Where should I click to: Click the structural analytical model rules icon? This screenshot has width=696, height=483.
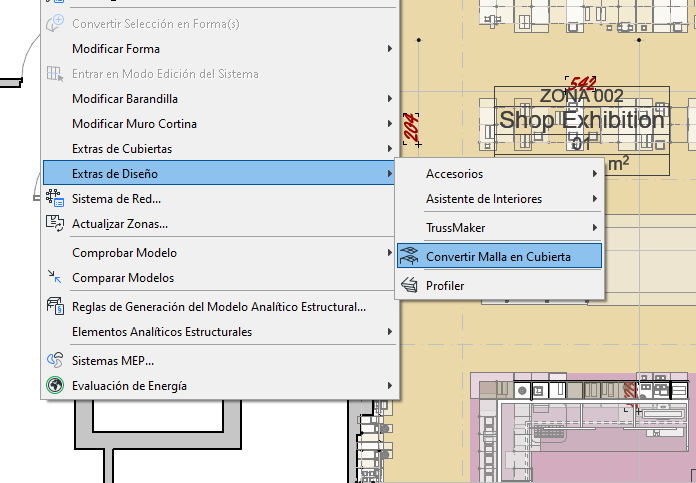[55, 307]
